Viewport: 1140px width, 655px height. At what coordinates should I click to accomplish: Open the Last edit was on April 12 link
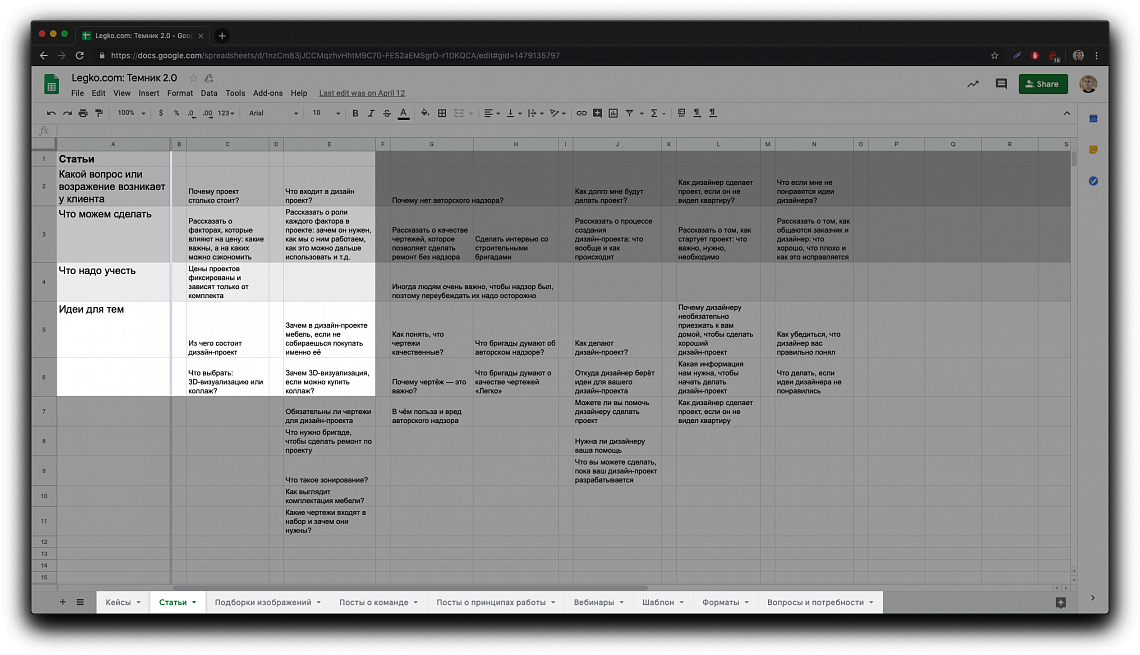[361, 93]
